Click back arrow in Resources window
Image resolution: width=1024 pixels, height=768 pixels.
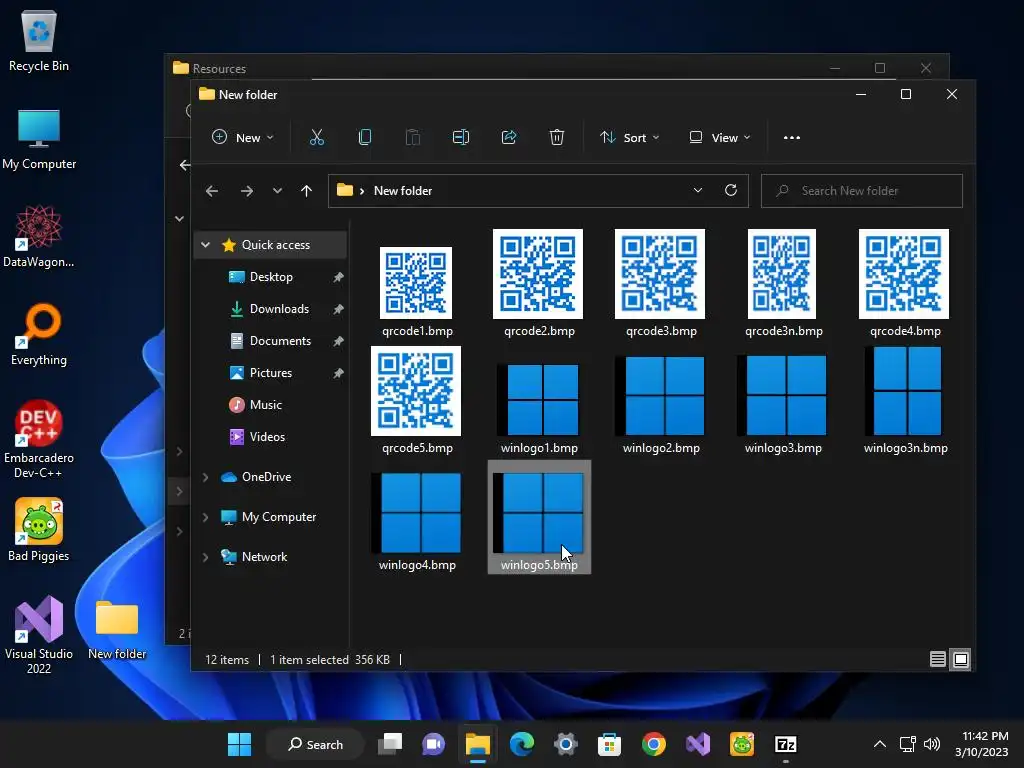[185, 165]
